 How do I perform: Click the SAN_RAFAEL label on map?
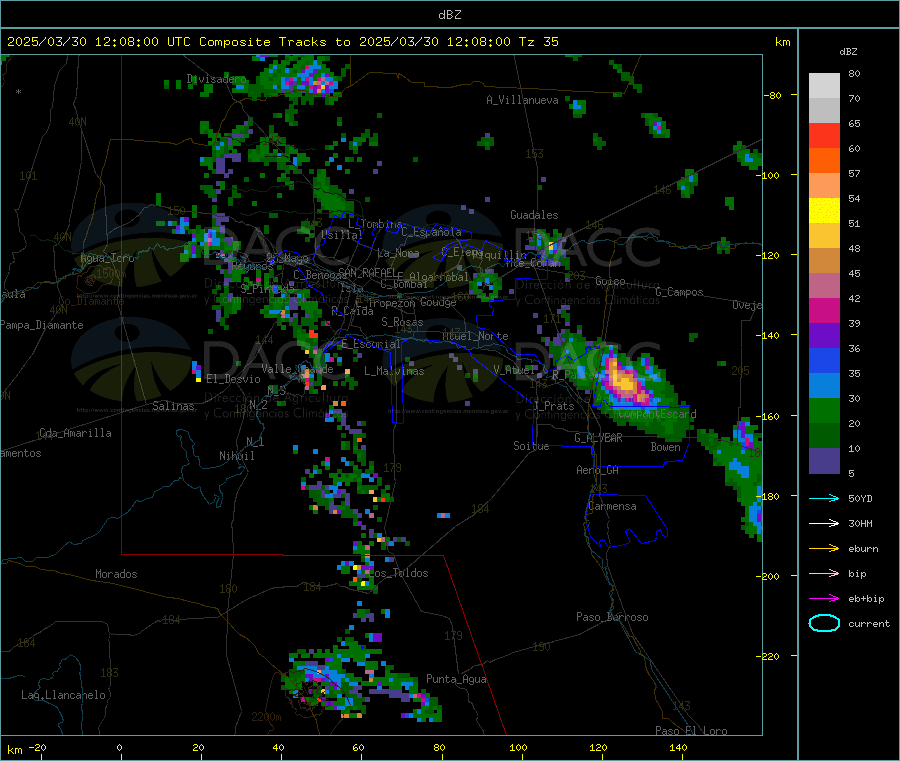(367, 272)
